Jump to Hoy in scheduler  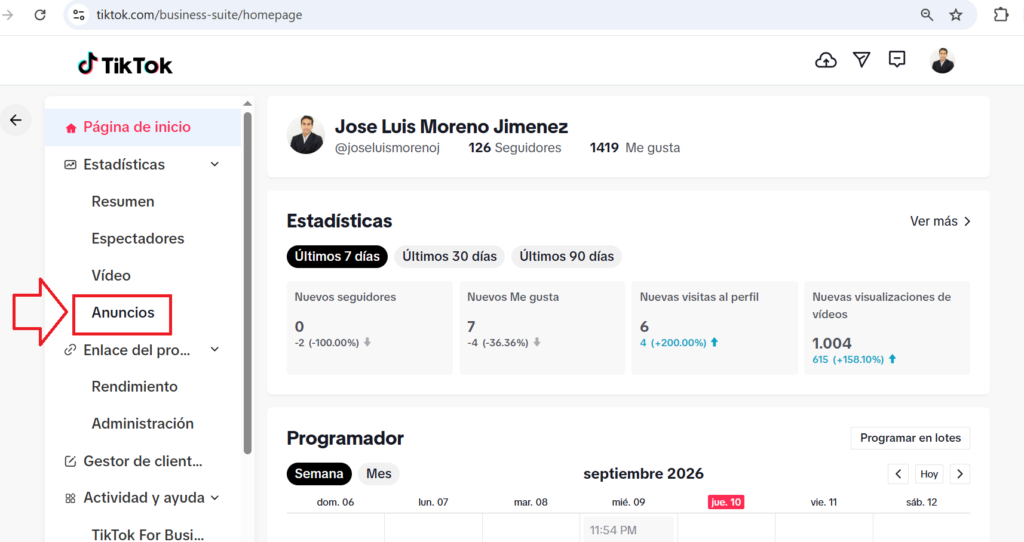(x=929, y=474)
